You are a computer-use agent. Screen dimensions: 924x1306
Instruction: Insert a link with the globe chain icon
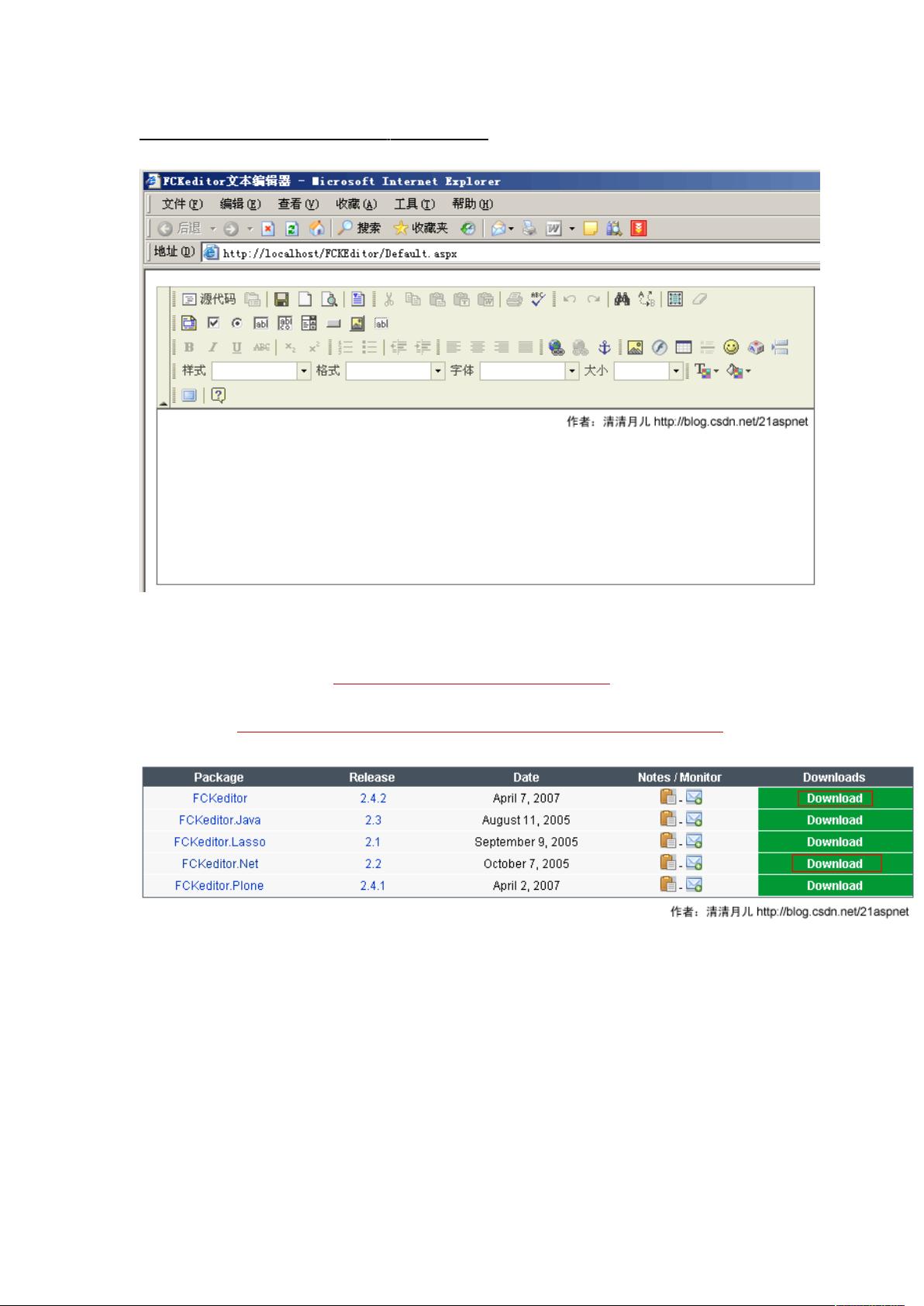(x=556, y=347)
